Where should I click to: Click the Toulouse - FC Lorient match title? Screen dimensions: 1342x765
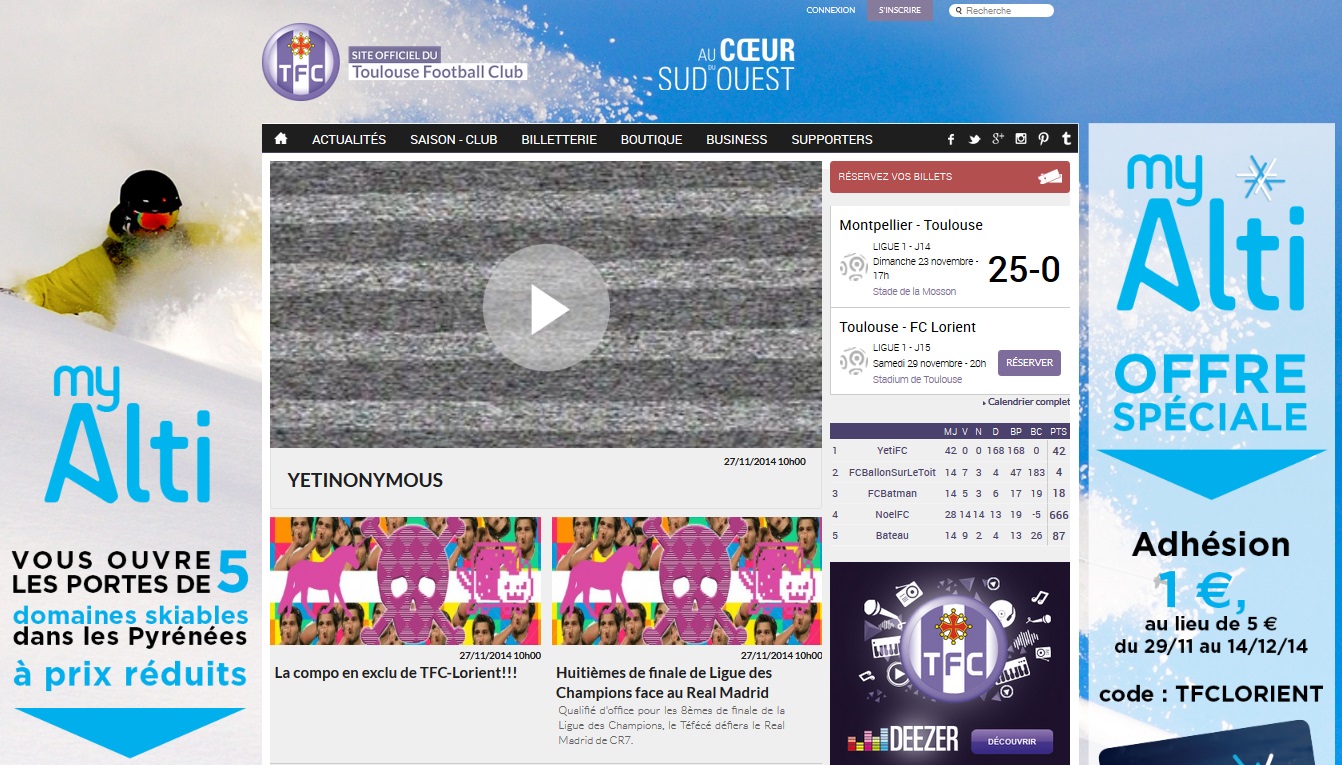907,327
